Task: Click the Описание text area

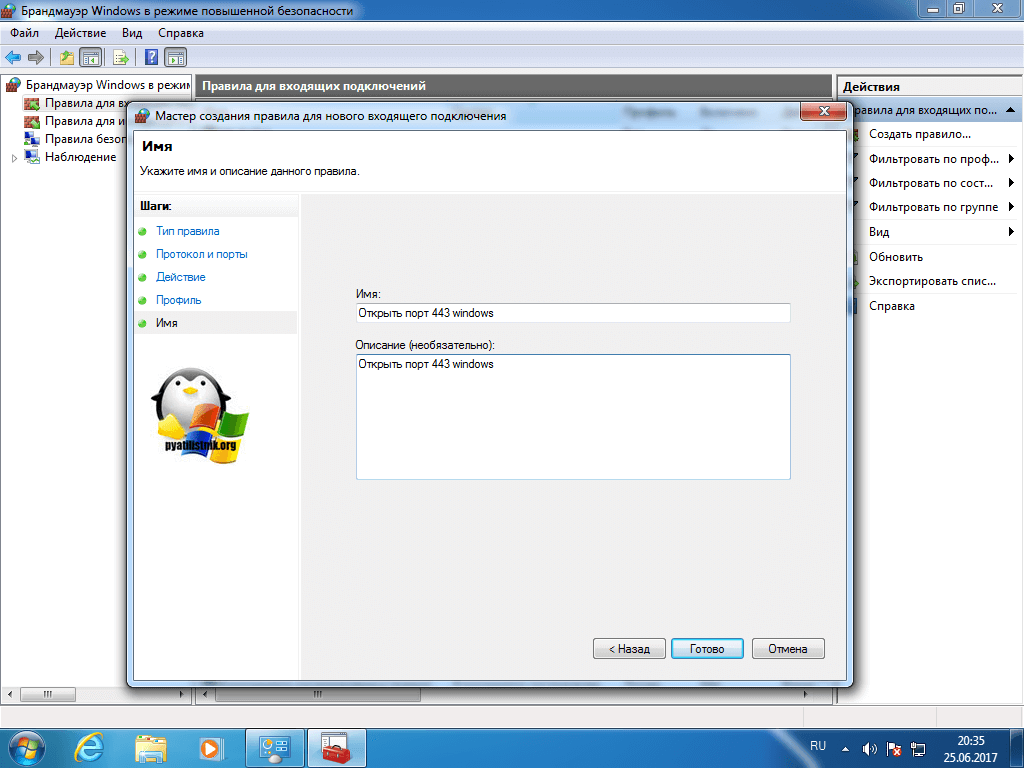Action: [x=572, y=416]
